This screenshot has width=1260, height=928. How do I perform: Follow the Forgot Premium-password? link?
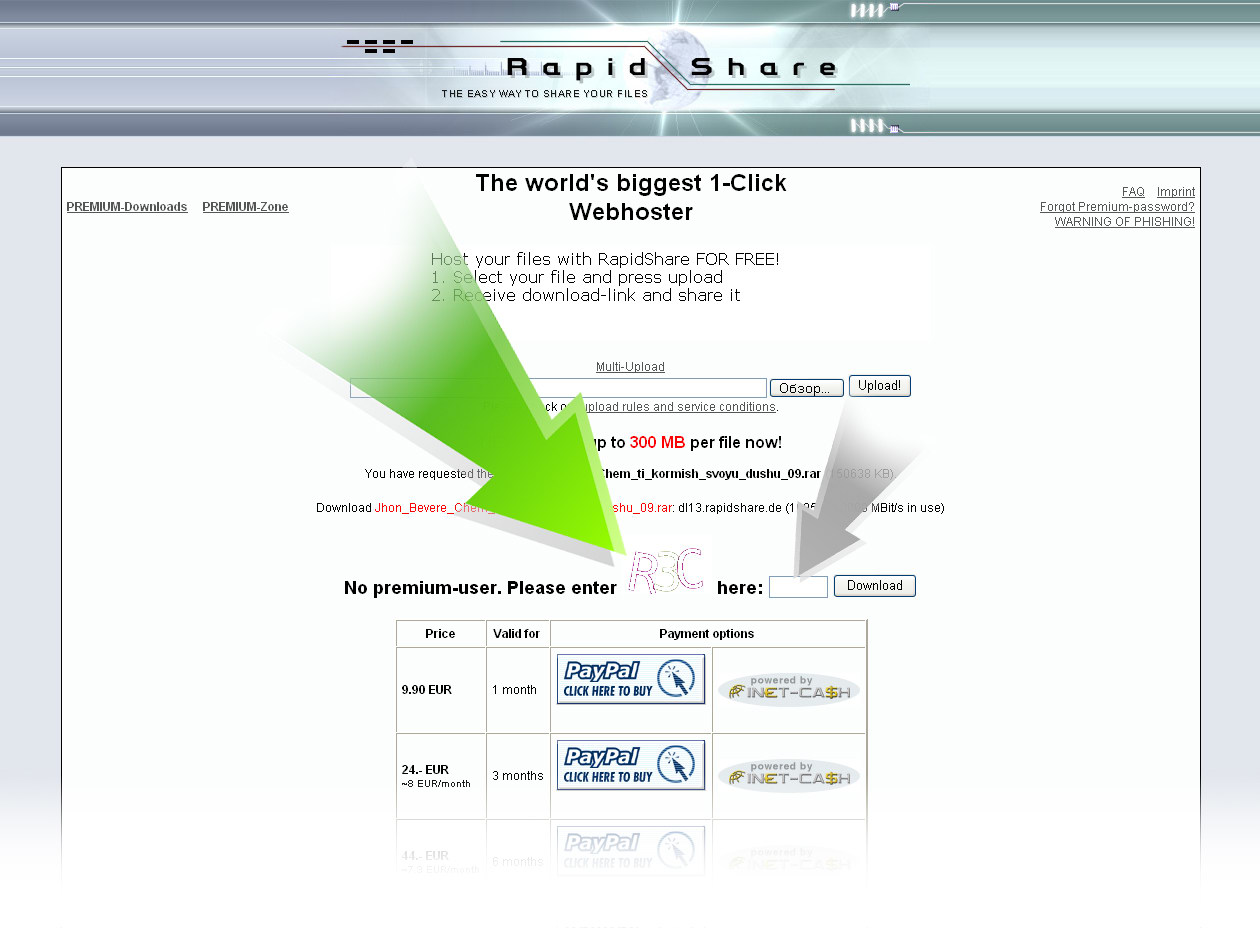click(1117, 207)
